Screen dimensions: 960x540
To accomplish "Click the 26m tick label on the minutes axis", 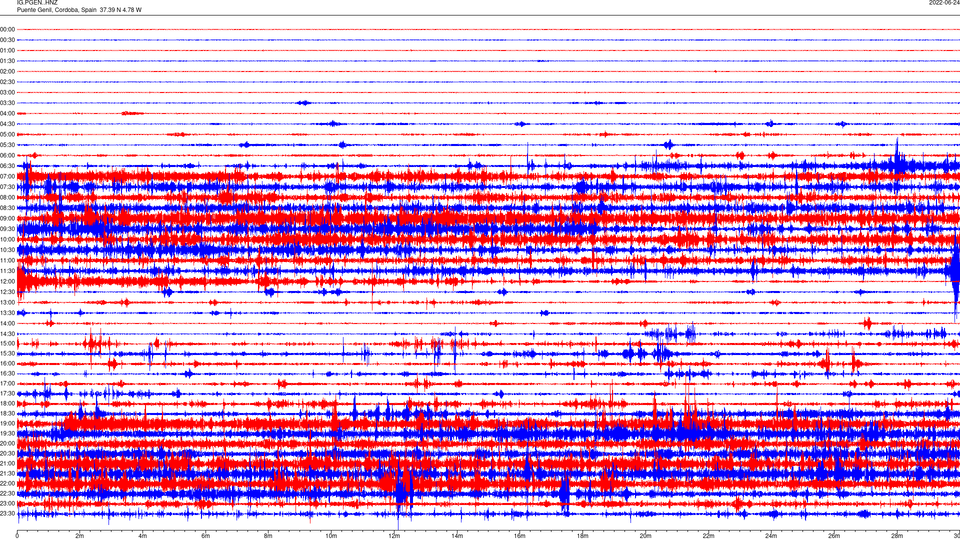I will pyautogui.click(x=834, y=536).
